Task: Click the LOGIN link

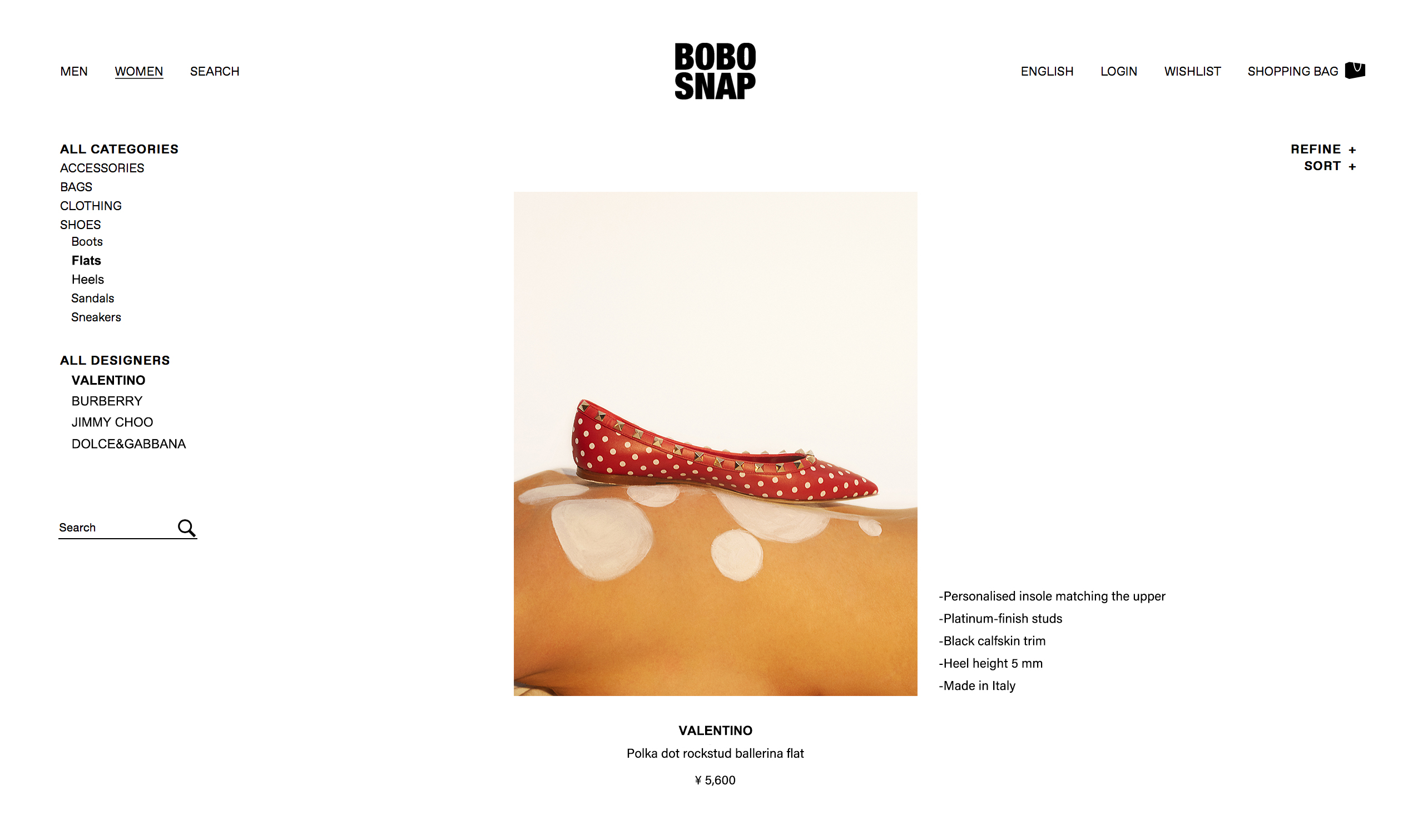Action: point(1118,71)
